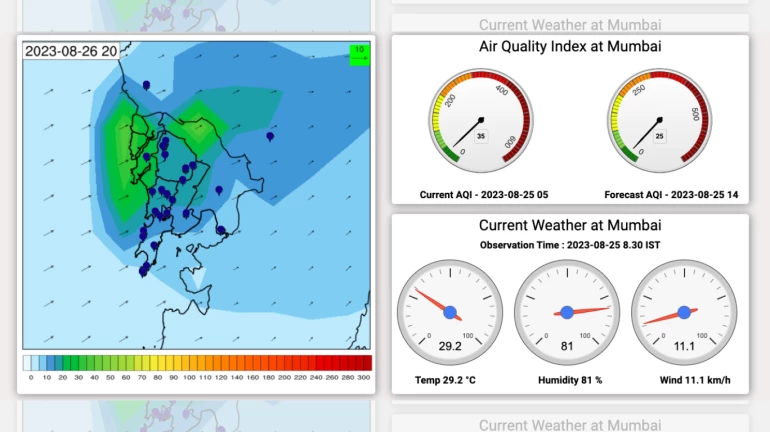This screenshot has height=432, width=770.
Task: Click the Humidity 81 % label
Action: pyautogui.click(x=566, y=380)
